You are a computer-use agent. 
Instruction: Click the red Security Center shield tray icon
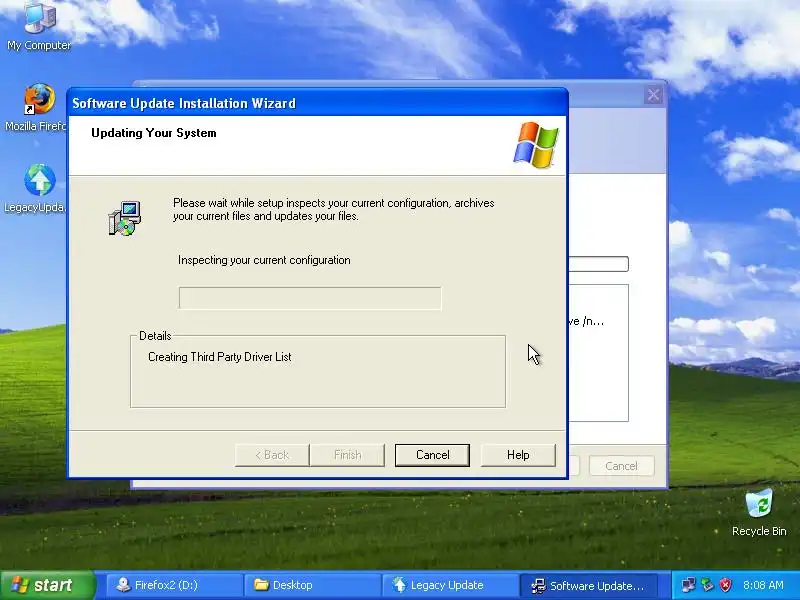tap(725, 585)
